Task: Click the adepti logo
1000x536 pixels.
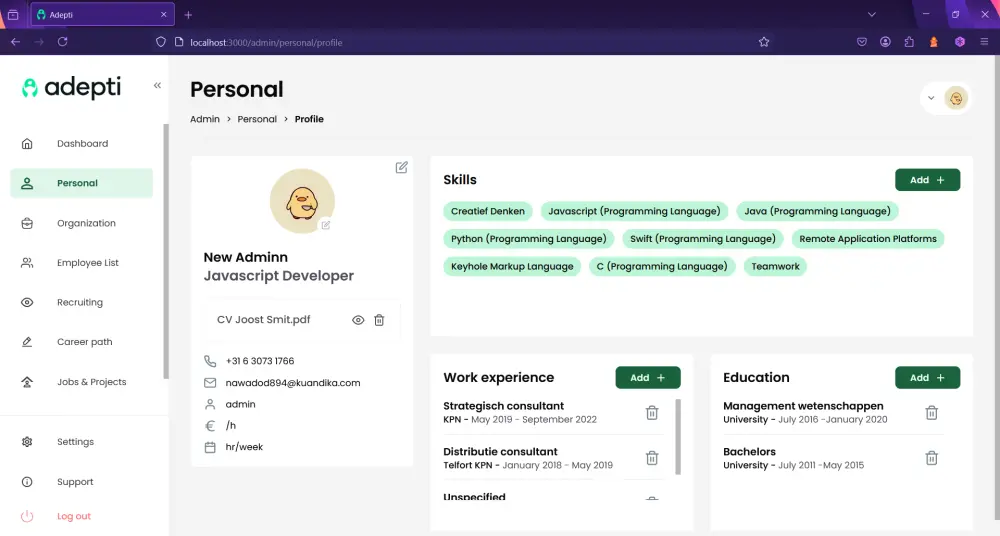Action: pos(71,87)
